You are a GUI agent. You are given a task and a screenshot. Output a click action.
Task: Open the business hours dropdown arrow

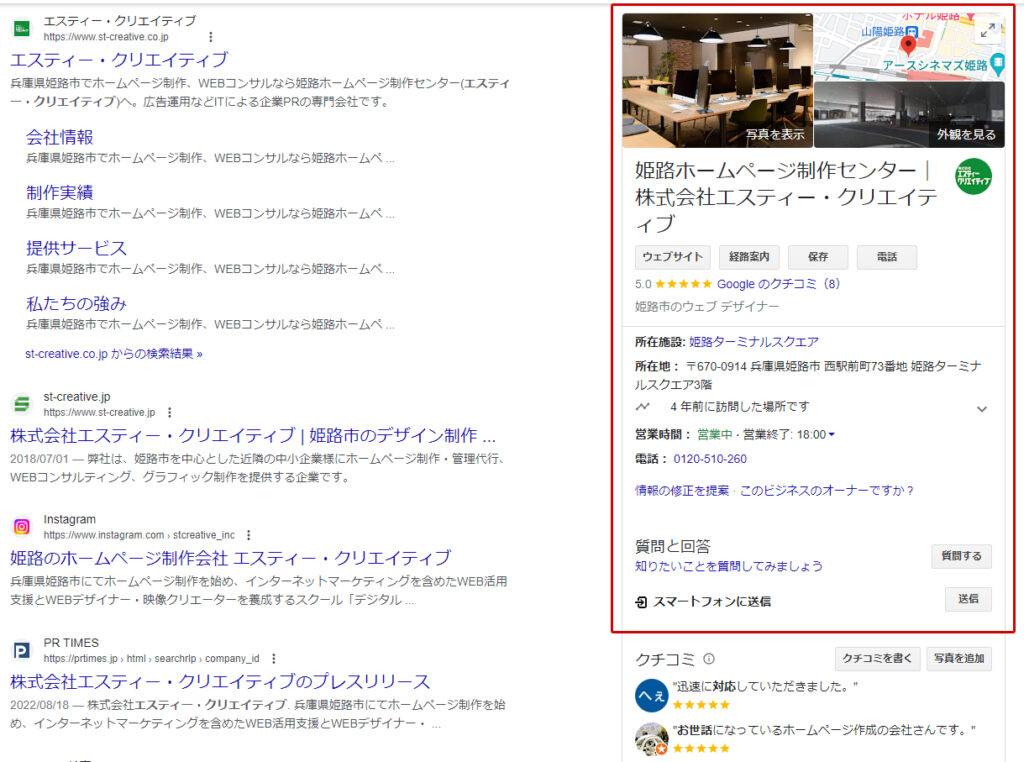831,435
